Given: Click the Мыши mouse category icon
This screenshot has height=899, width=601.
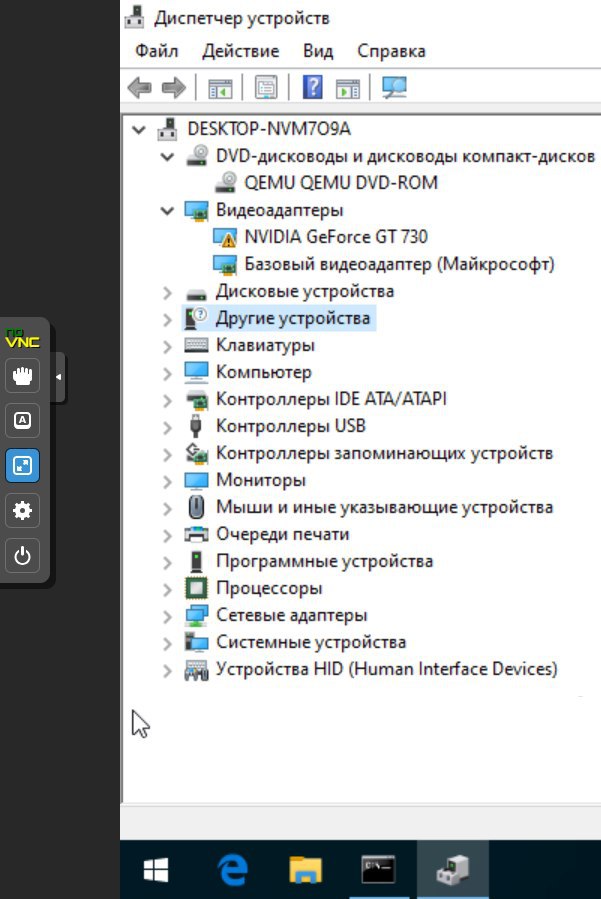Looking at the screenshot, I should 196,507.
